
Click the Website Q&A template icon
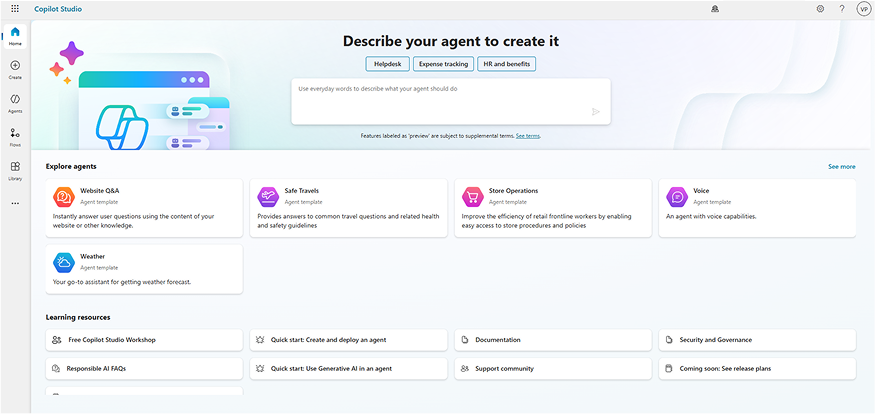[64, 196]
